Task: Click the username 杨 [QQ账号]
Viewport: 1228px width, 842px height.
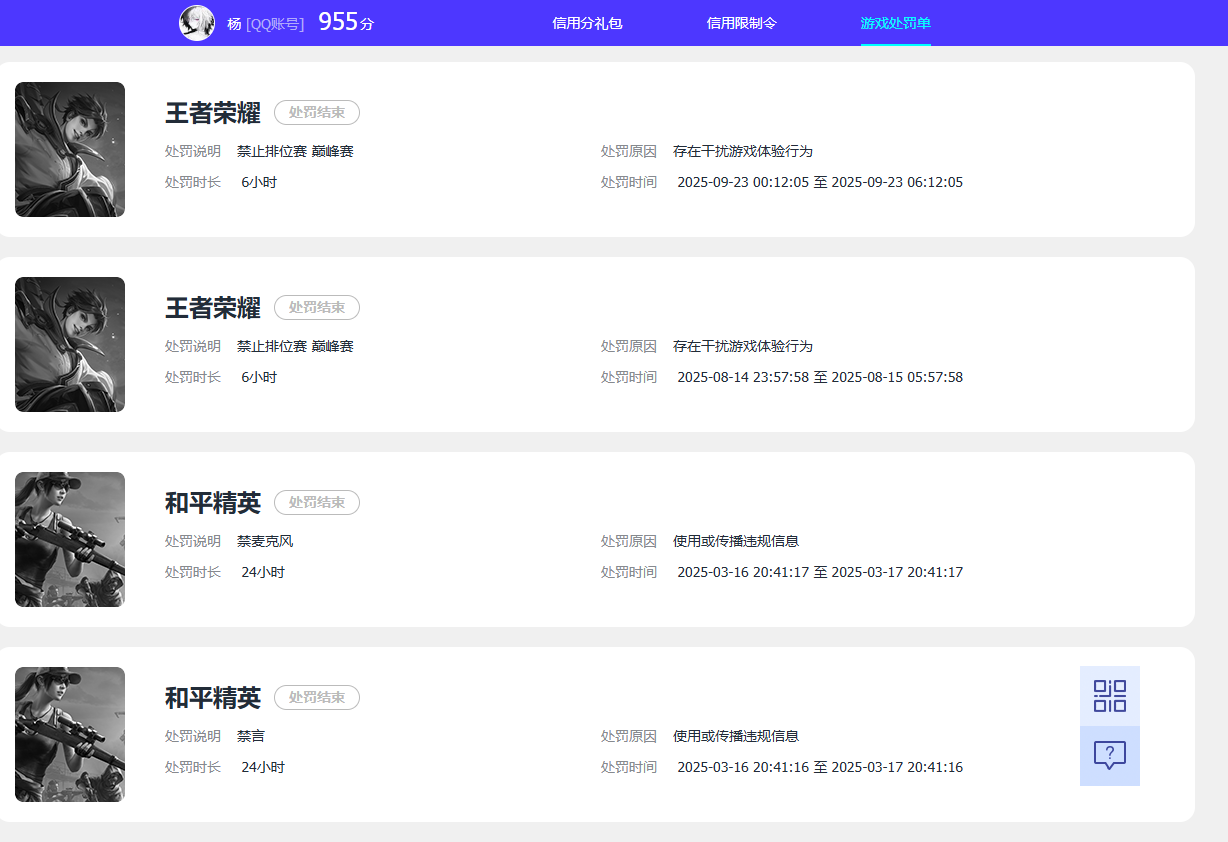Action: (x=266, y=24)
